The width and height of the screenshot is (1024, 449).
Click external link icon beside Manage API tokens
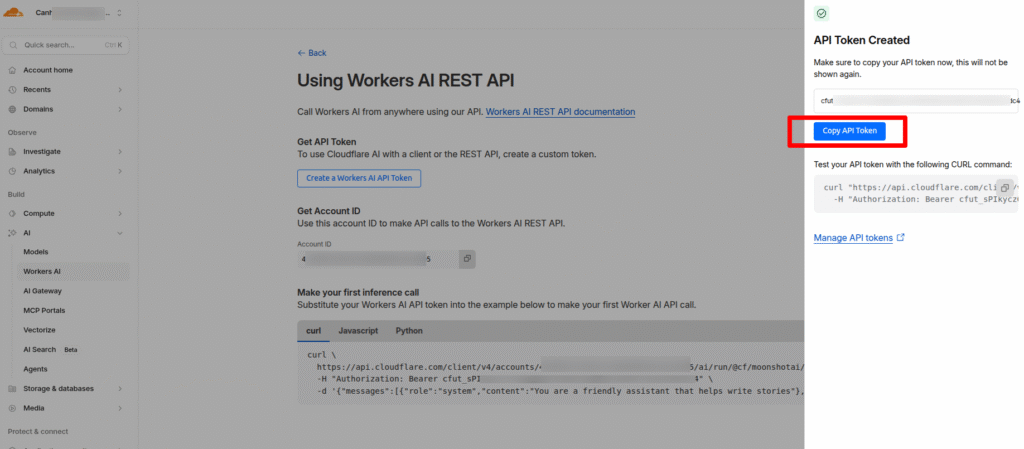point(901,238)
